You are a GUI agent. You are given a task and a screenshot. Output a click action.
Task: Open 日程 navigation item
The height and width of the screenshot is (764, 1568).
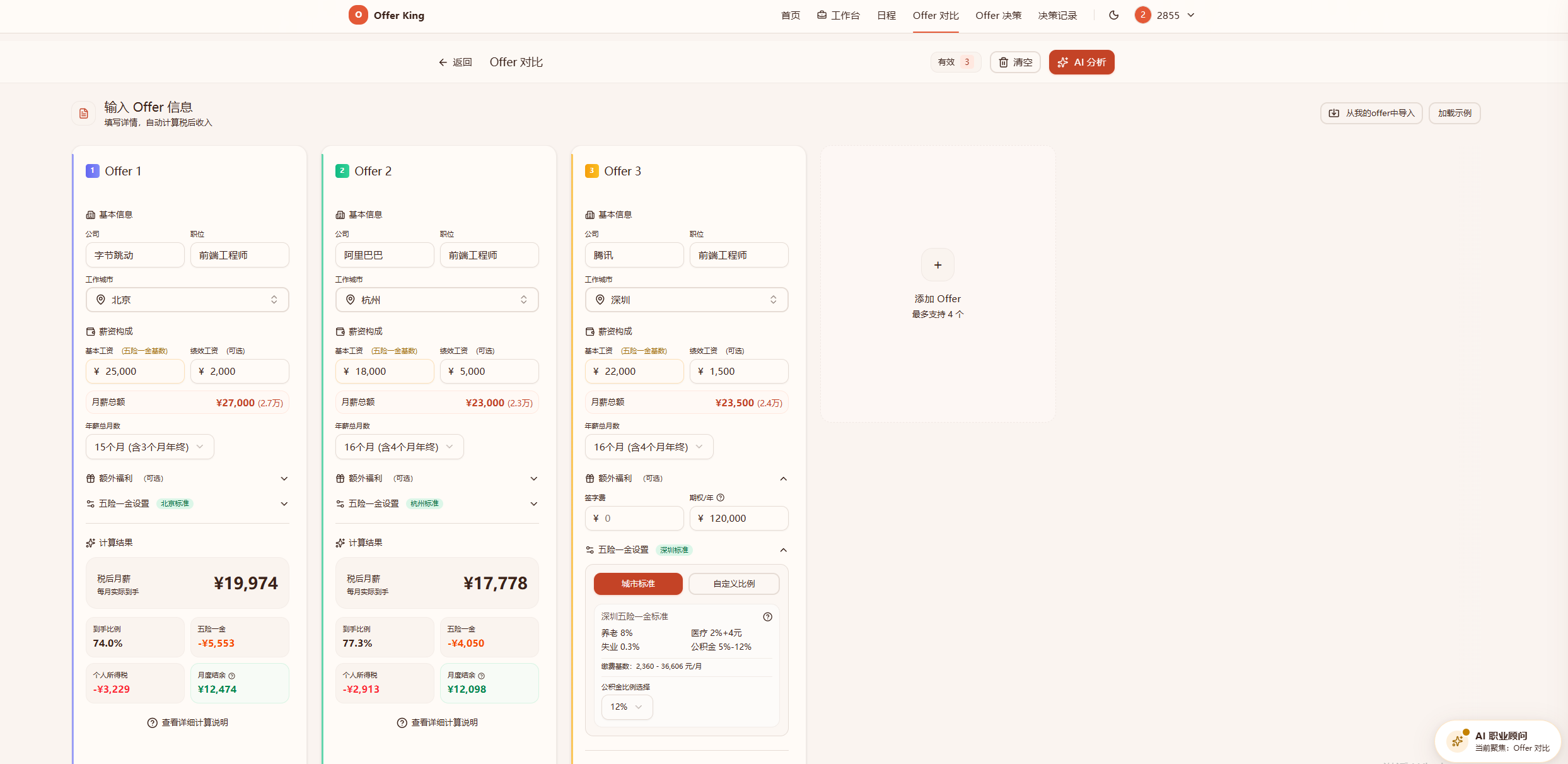[x=886, y=15]
